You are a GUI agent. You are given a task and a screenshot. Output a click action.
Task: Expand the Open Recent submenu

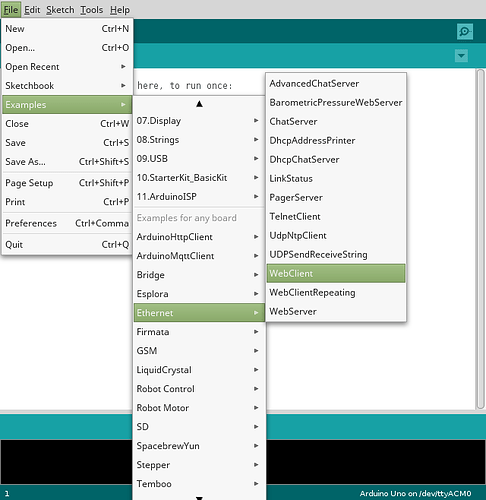(67, 67)
